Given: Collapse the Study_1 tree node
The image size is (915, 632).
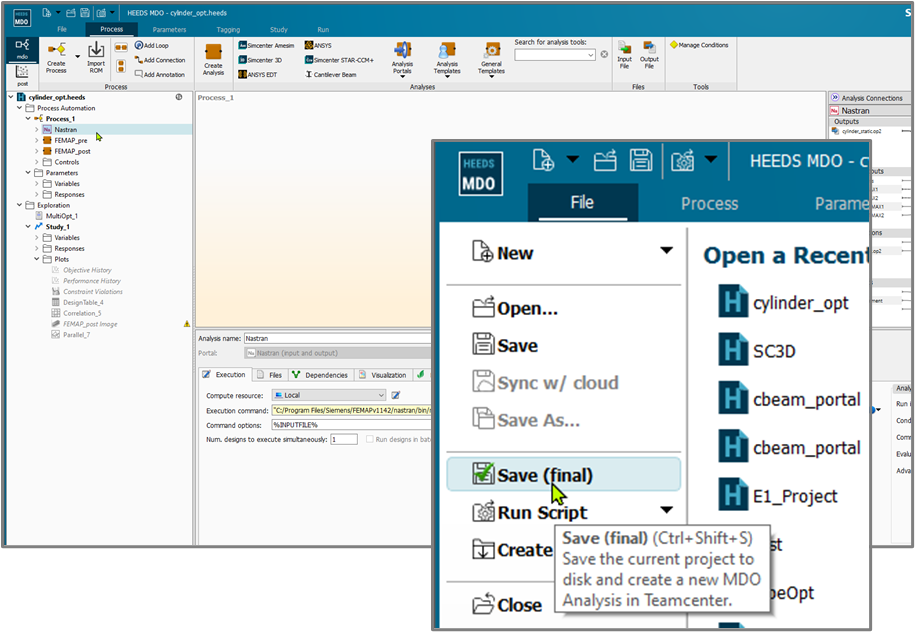Looking at the screenshot, I should coord(28,226).
